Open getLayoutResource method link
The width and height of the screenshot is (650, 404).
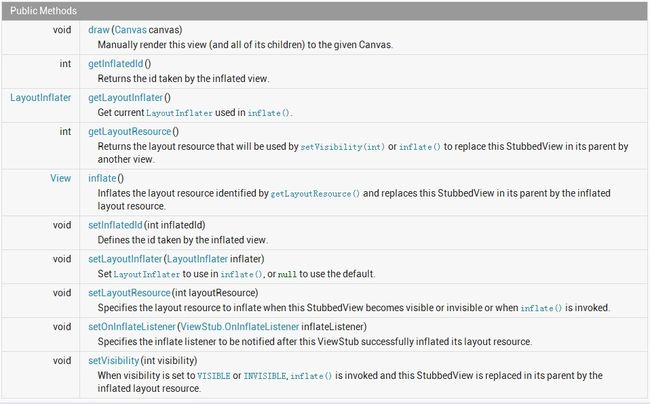pos(130,132)
